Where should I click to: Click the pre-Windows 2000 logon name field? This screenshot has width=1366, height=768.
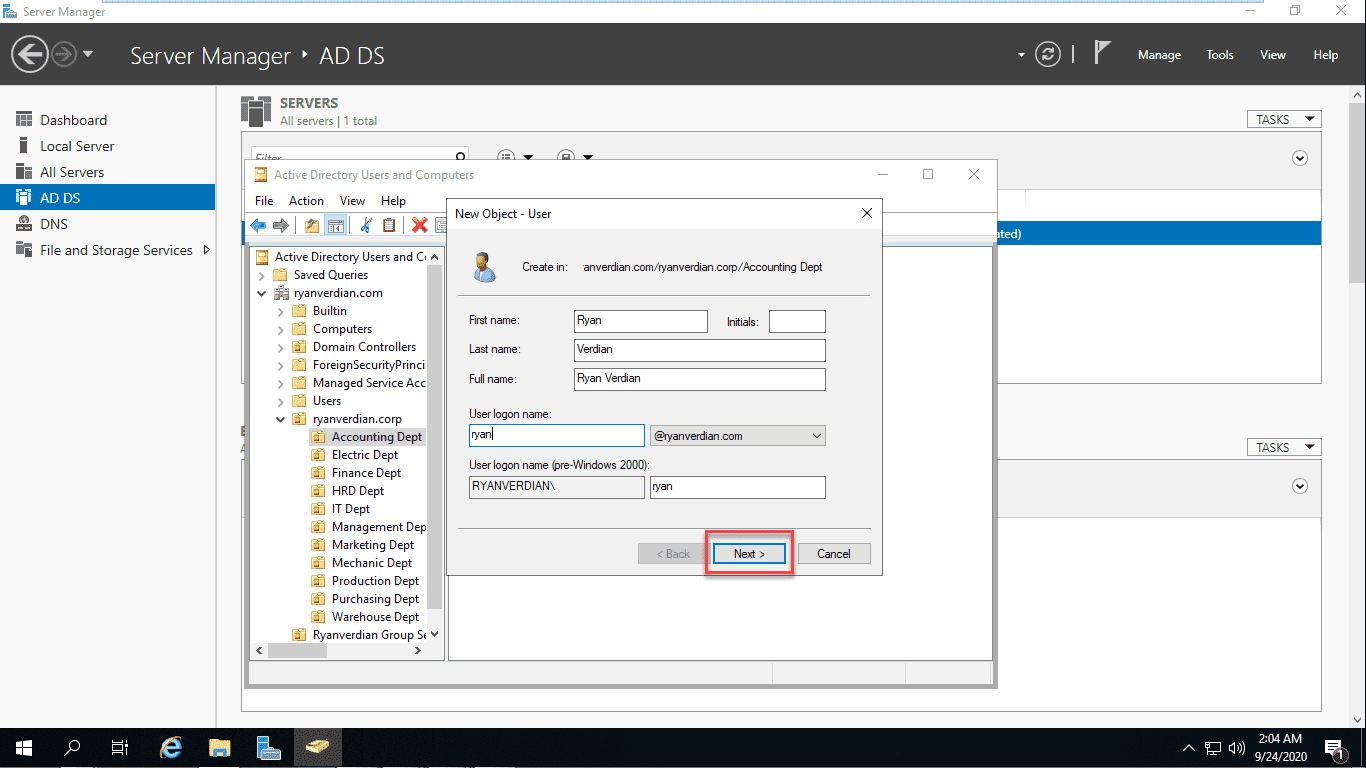pyautogui.click(x=738, y=487)
